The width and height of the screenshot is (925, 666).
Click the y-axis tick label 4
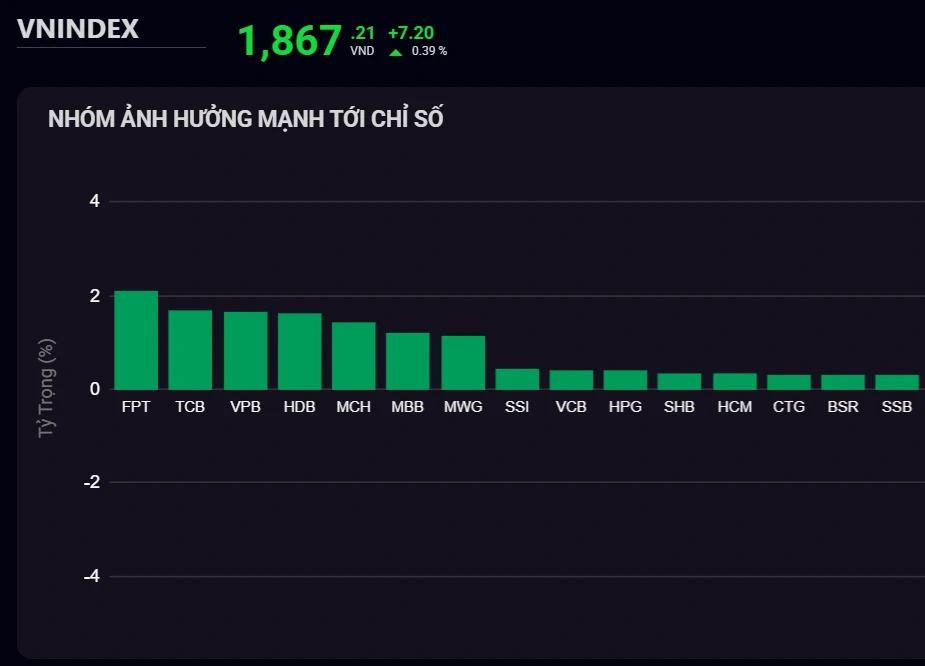coord(94,202)
